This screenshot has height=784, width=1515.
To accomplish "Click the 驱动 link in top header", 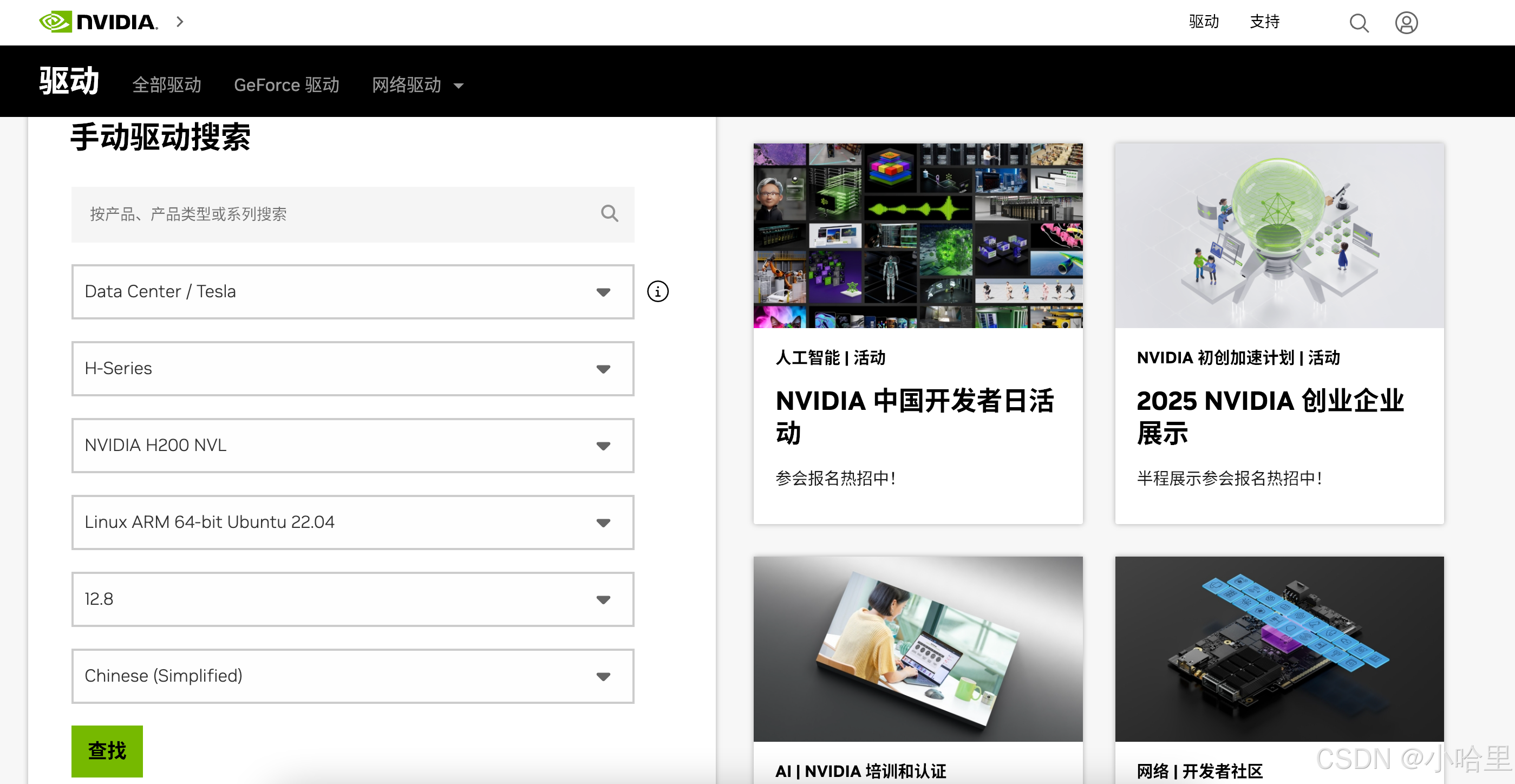I will point(1203,22).
